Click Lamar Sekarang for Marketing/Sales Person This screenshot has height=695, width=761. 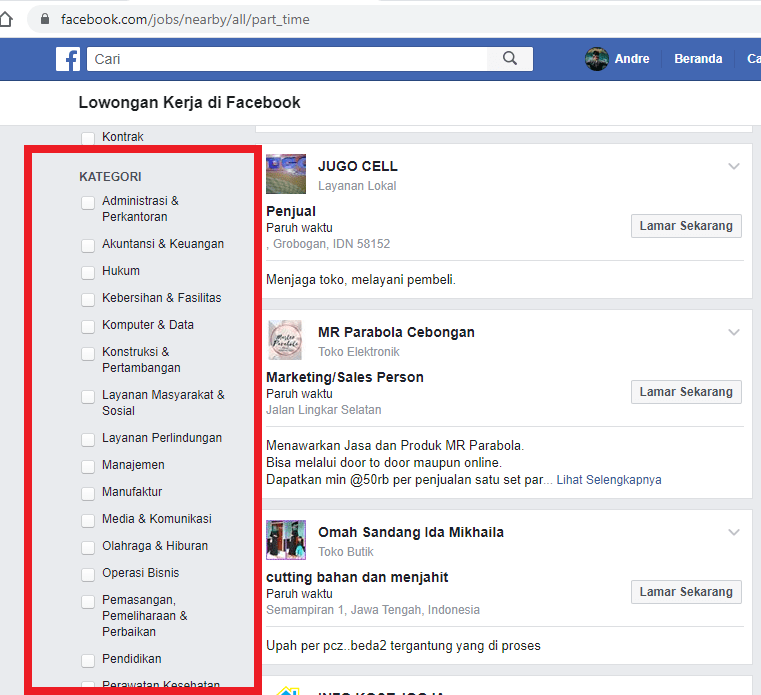(x=686, y=392)
